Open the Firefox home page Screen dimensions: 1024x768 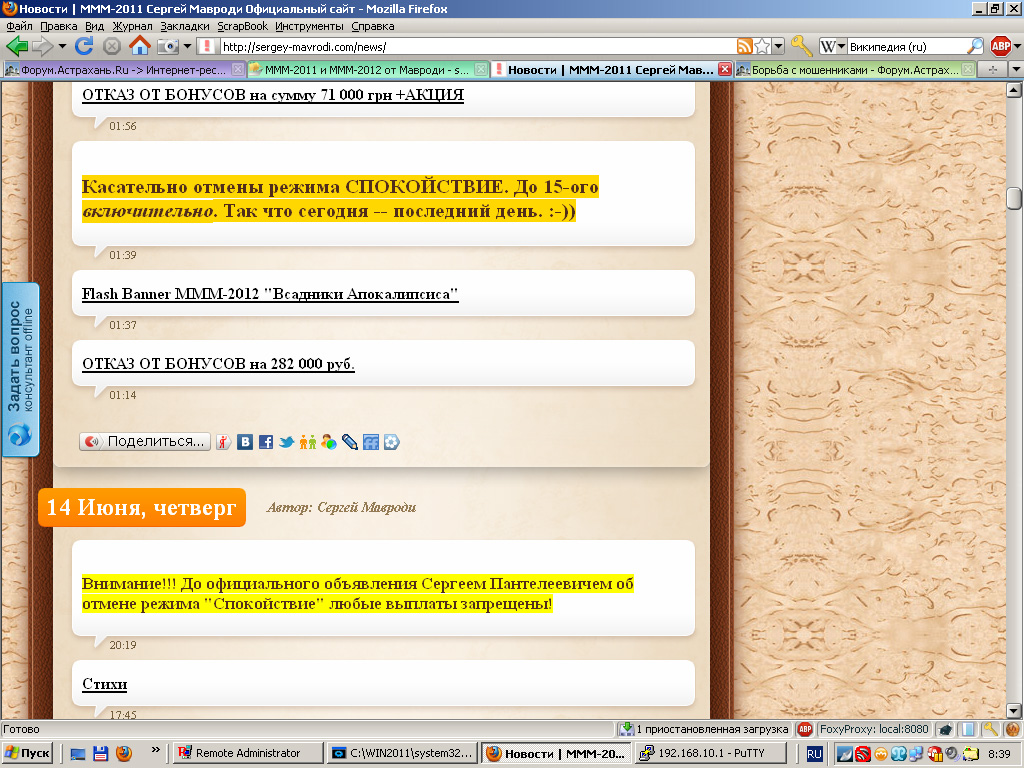tap(139, 46)
